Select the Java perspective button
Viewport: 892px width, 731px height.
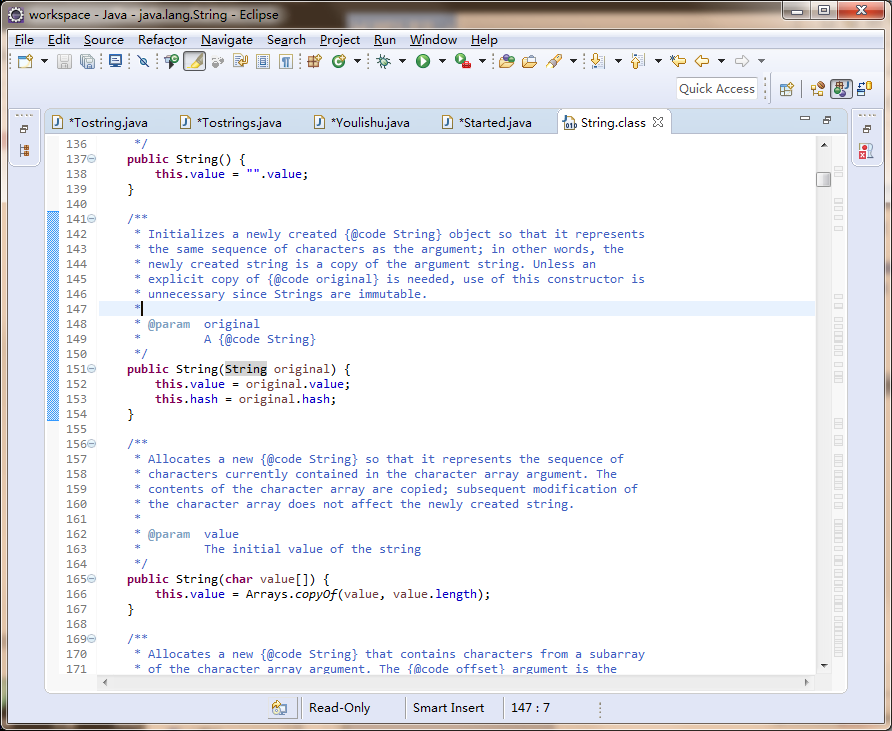[x=841, y=89]
